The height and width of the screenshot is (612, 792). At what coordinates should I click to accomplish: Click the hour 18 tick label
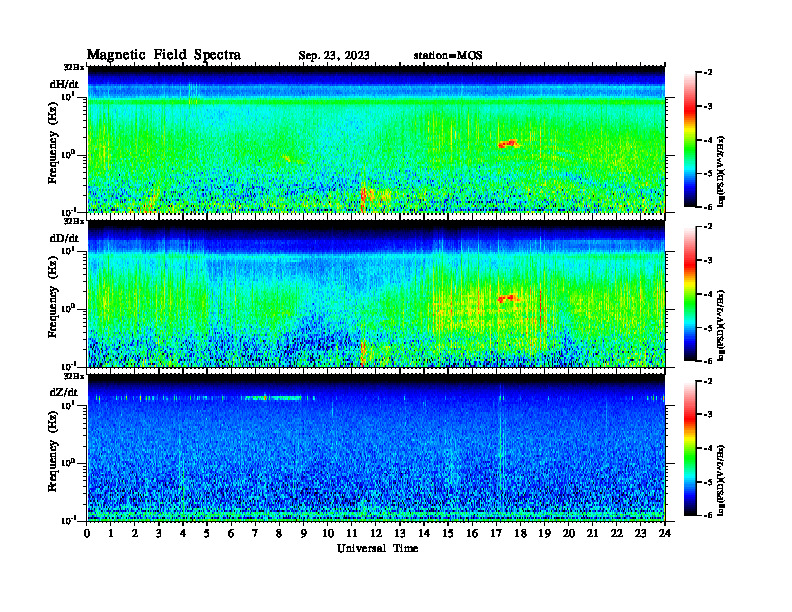pyautogui.click(x=520, y=533)
